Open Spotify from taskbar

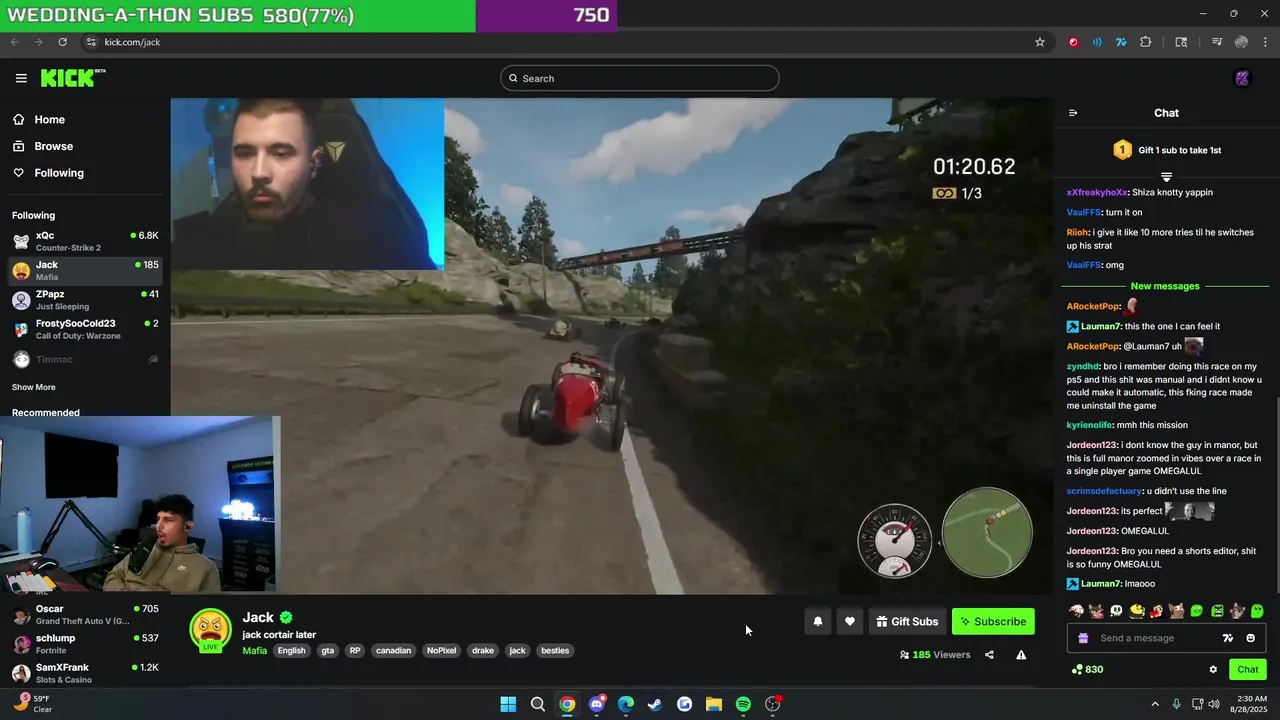(743, 704)
